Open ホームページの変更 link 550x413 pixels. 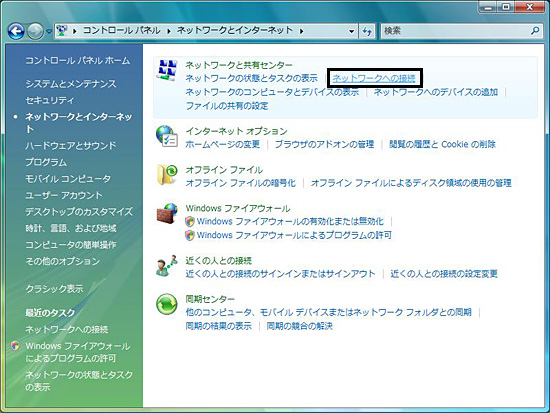[x=223, y=144]
